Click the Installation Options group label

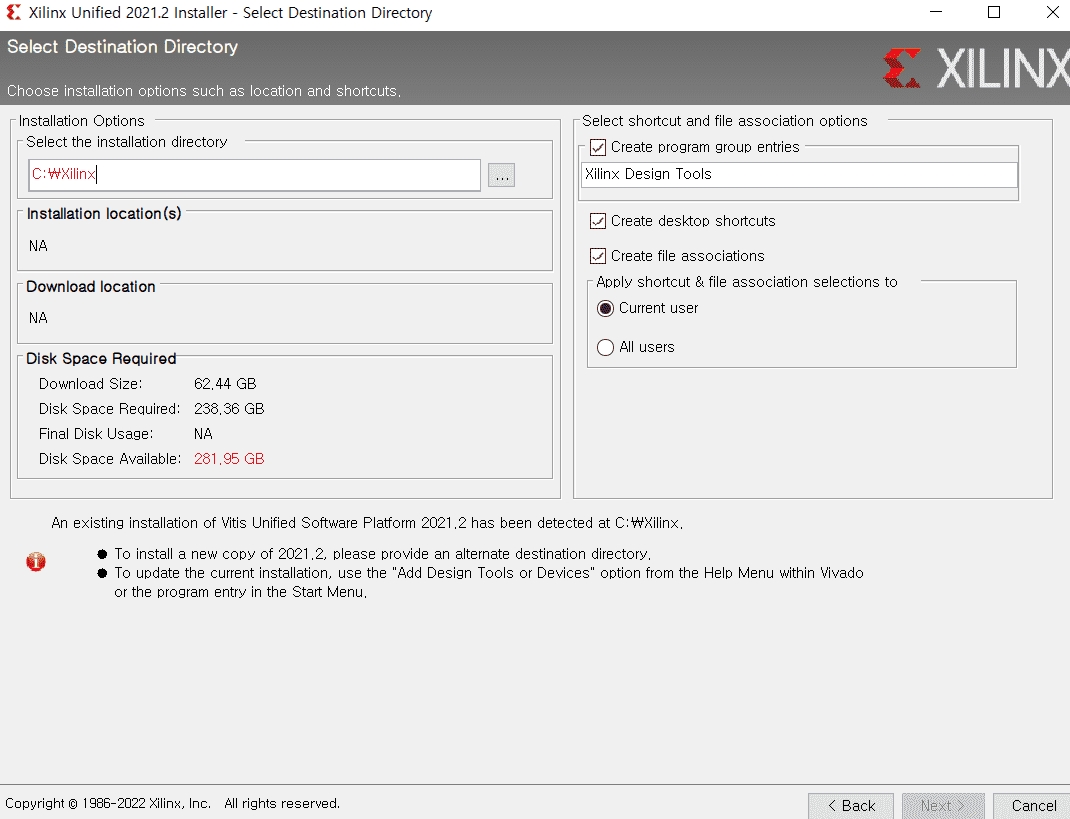82,121
